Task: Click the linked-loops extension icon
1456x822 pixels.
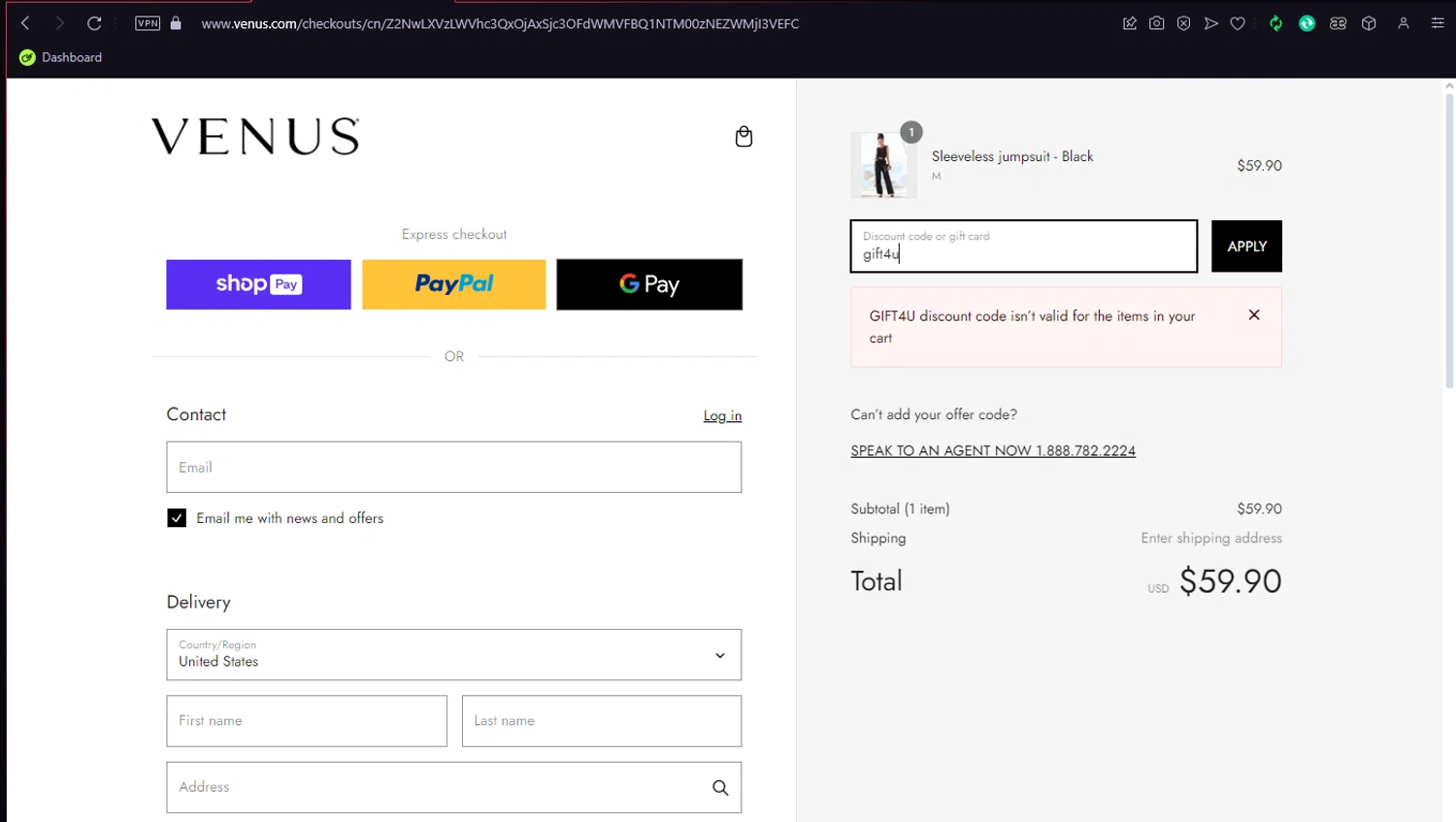Action: point(1339,23)
